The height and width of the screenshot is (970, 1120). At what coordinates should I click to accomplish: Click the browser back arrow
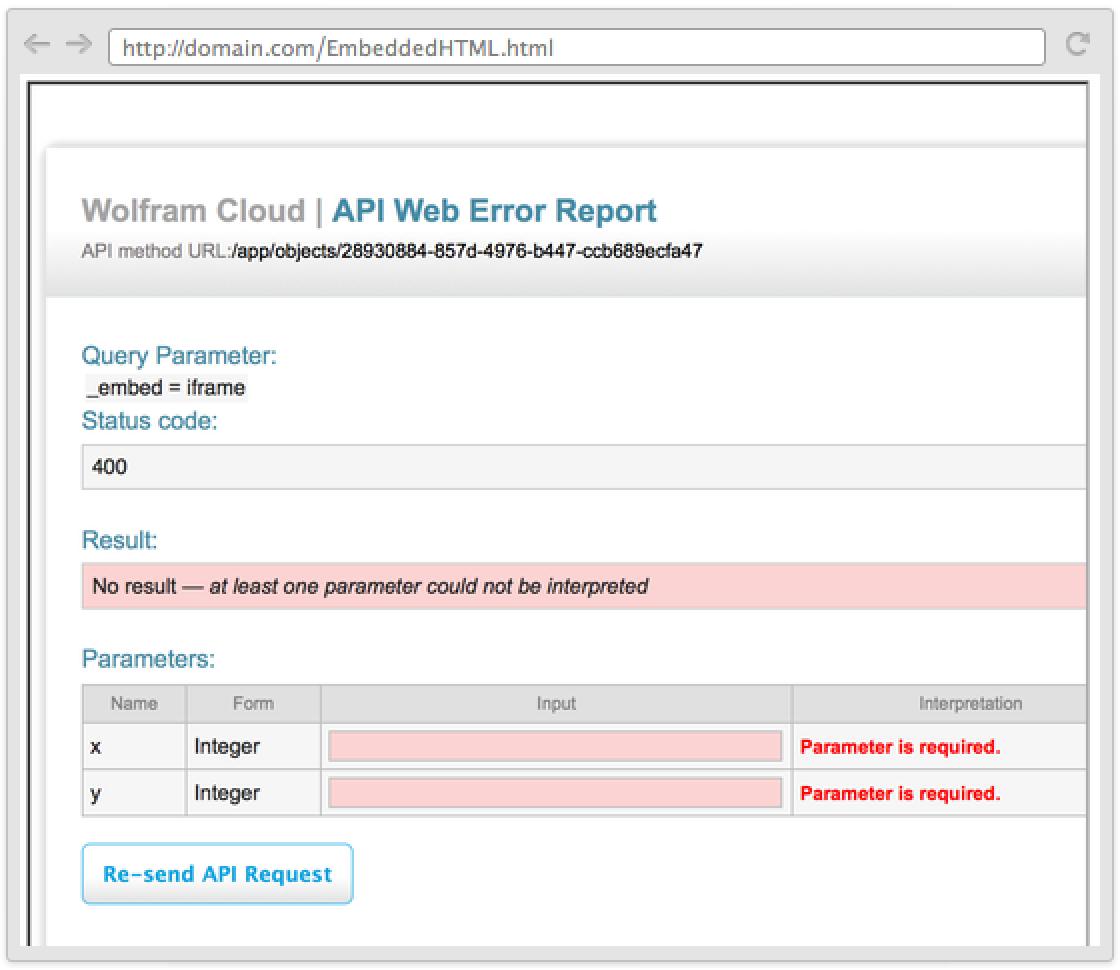(36, 45)
